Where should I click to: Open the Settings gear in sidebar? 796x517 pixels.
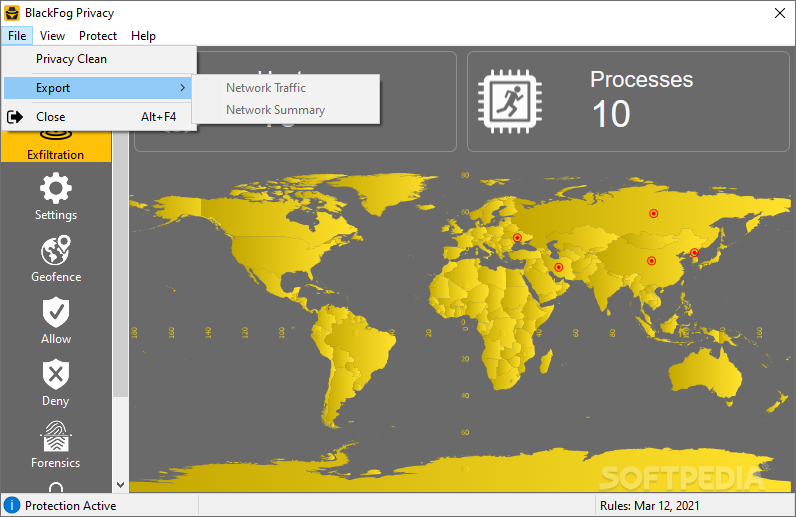pos(56,188)
